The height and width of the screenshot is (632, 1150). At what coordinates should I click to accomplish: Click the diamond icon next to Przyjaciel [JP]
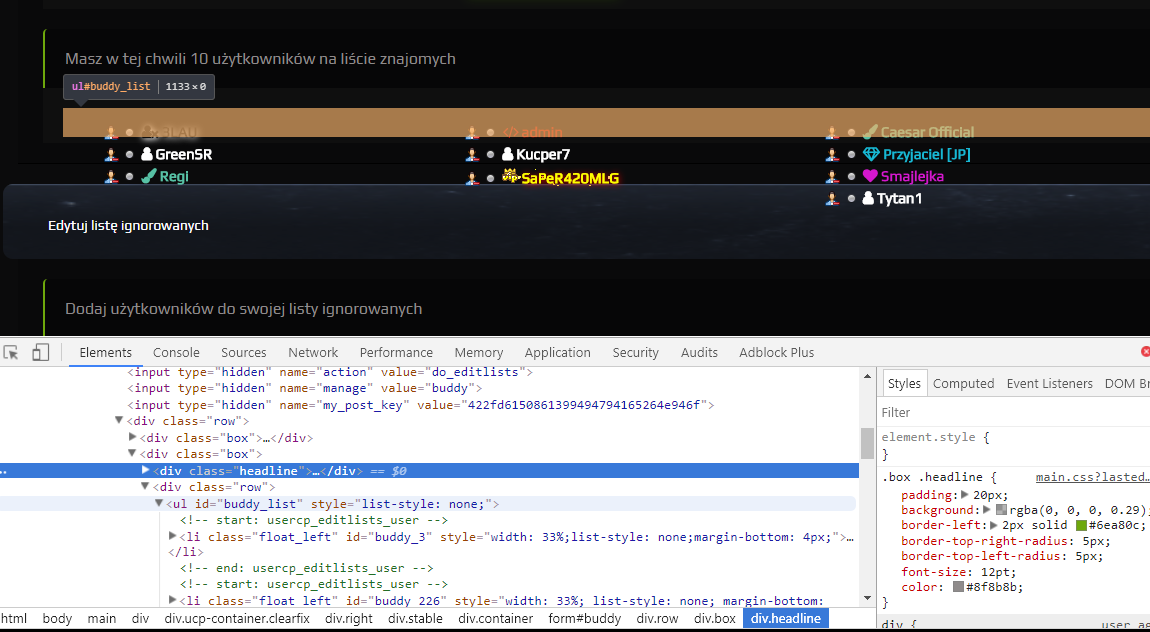(x=871, y=154)
